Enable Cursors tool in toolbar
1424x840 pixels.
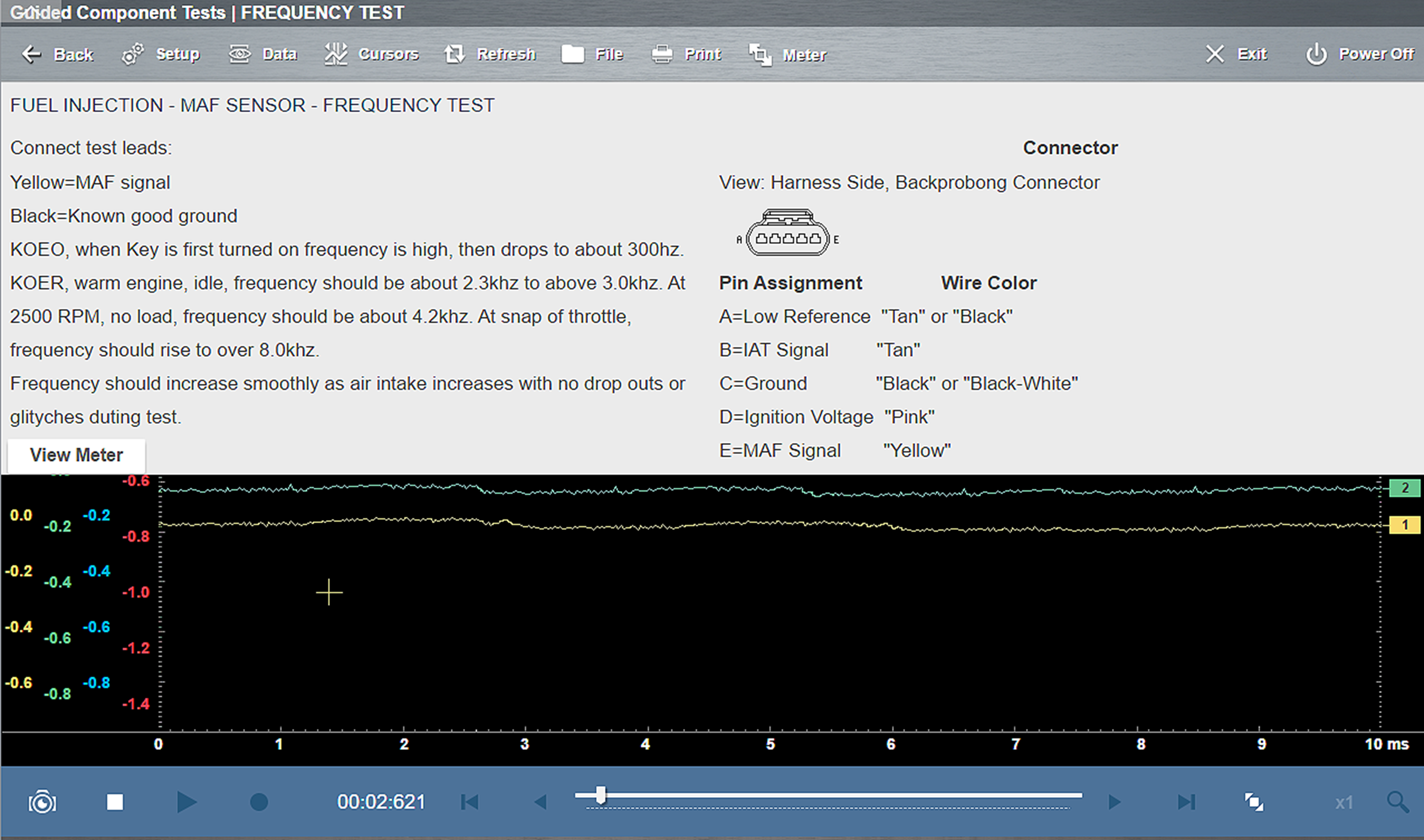(336, 54)
